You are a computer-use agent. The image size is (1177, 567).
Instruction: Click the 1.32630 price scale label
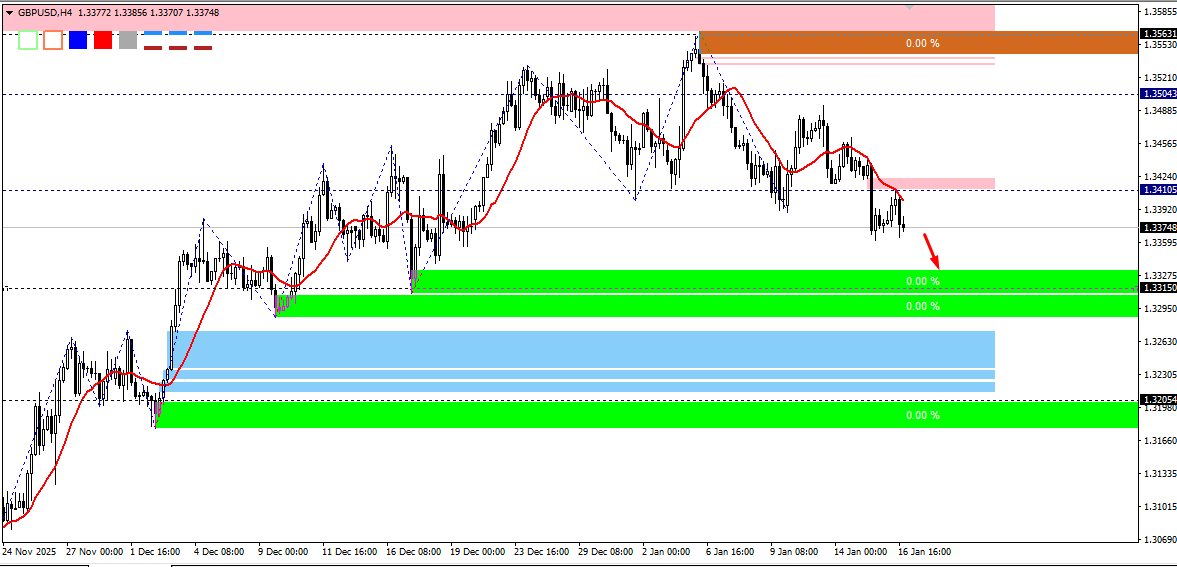(x=1160, y=342)
